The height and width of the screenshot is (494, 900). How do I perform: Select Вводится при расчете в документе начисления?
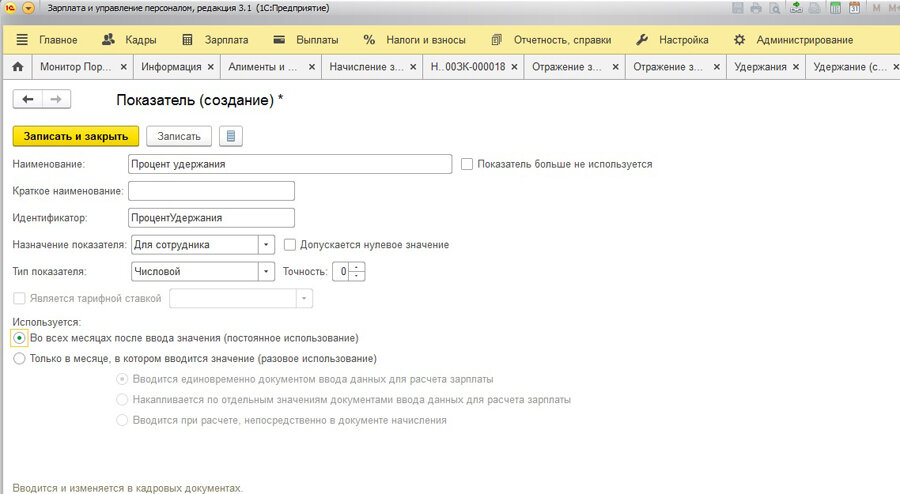point(122,420)
